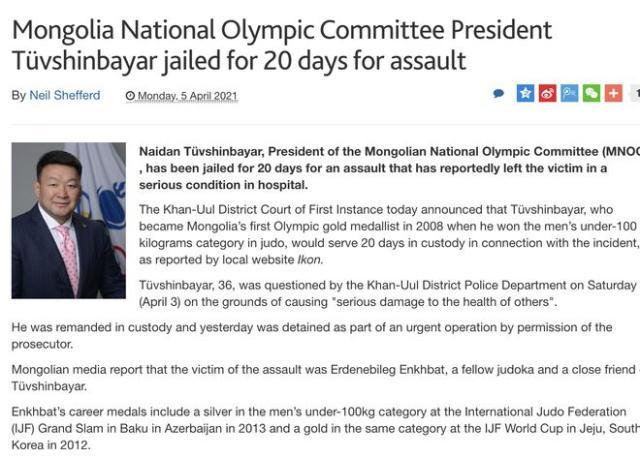Open Tüvshinbayar portrait photo
The height and width of the screenshot is (458, 640).
(x=68, y=220)
